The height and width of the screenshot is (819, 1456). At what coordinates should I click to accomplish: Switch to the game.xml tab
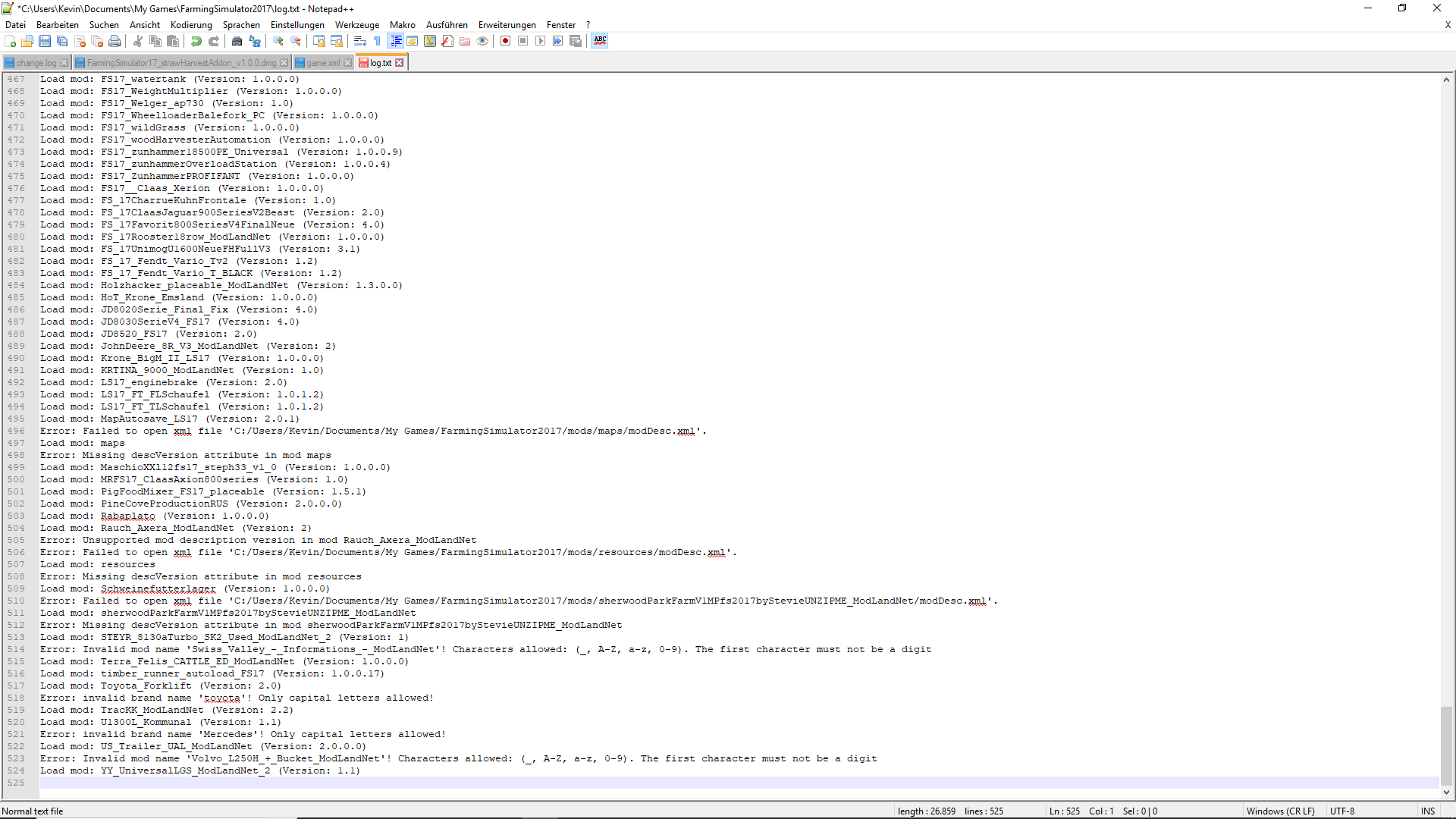(322, 63)
